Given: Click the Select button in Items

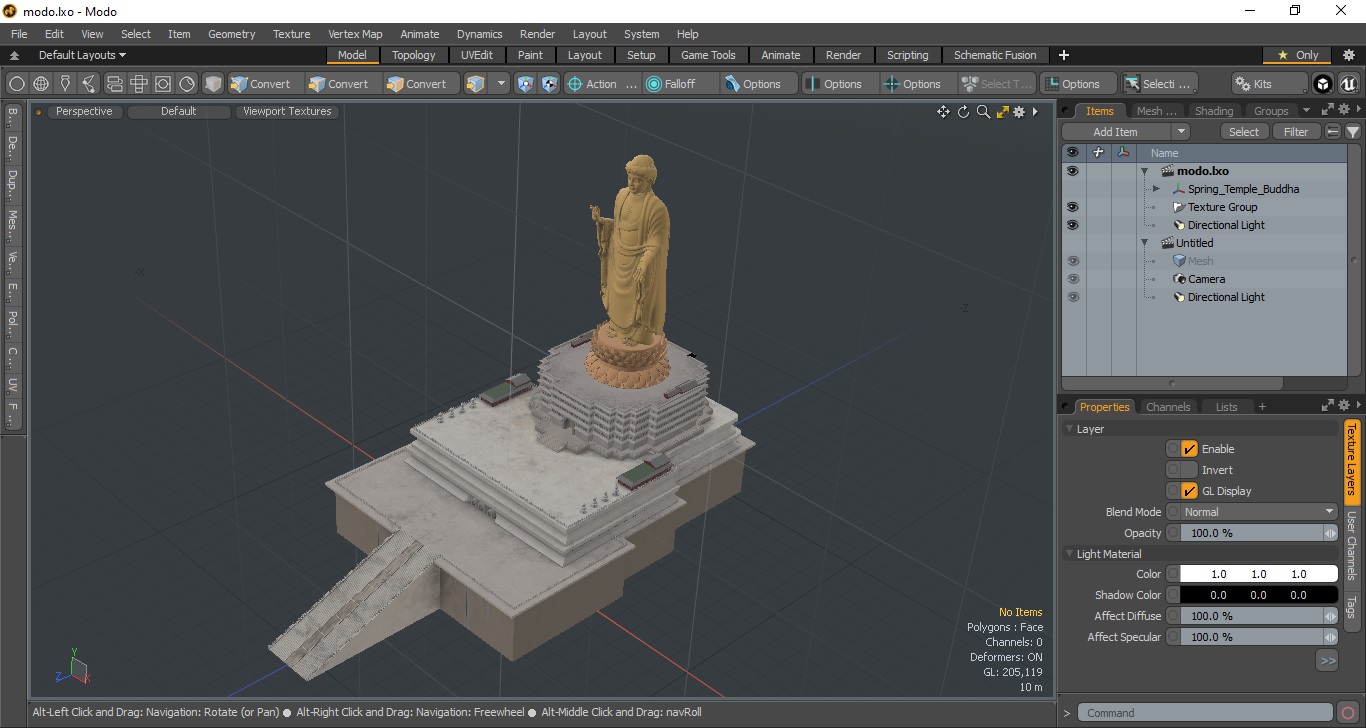Looking at the screenshot, I should tap(1244, 132).
